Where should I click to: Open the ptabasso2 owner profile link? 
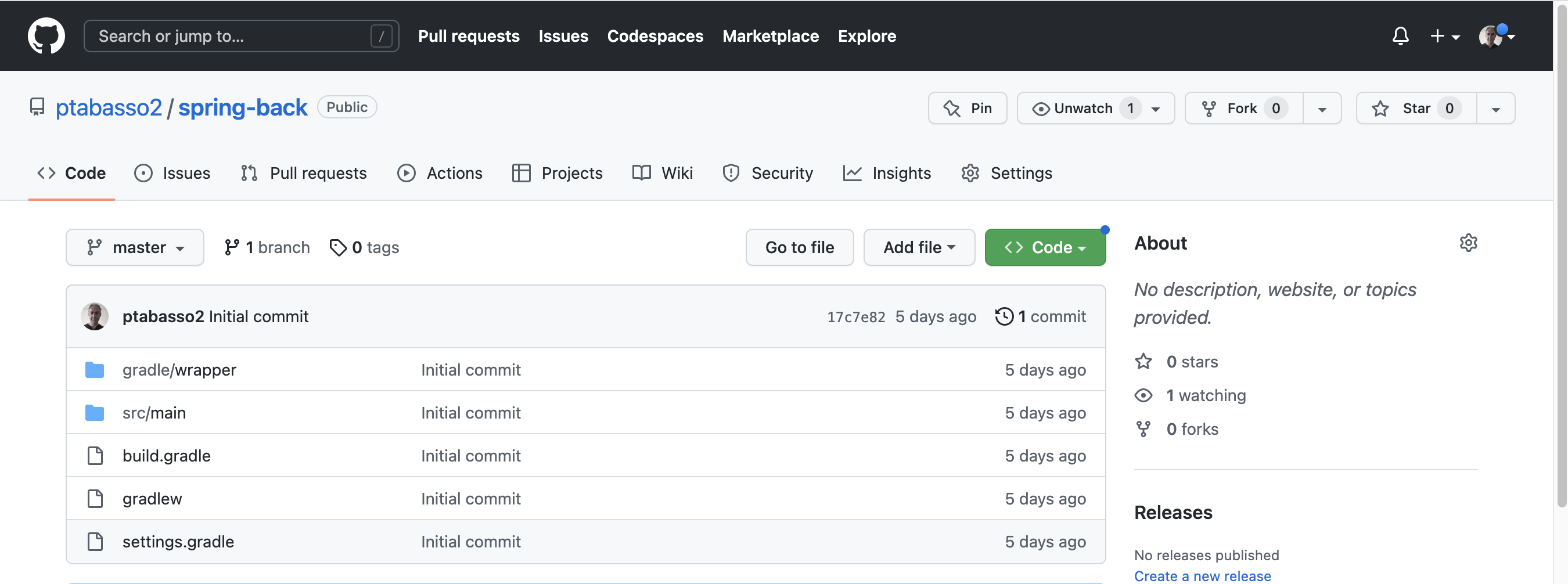109,107
